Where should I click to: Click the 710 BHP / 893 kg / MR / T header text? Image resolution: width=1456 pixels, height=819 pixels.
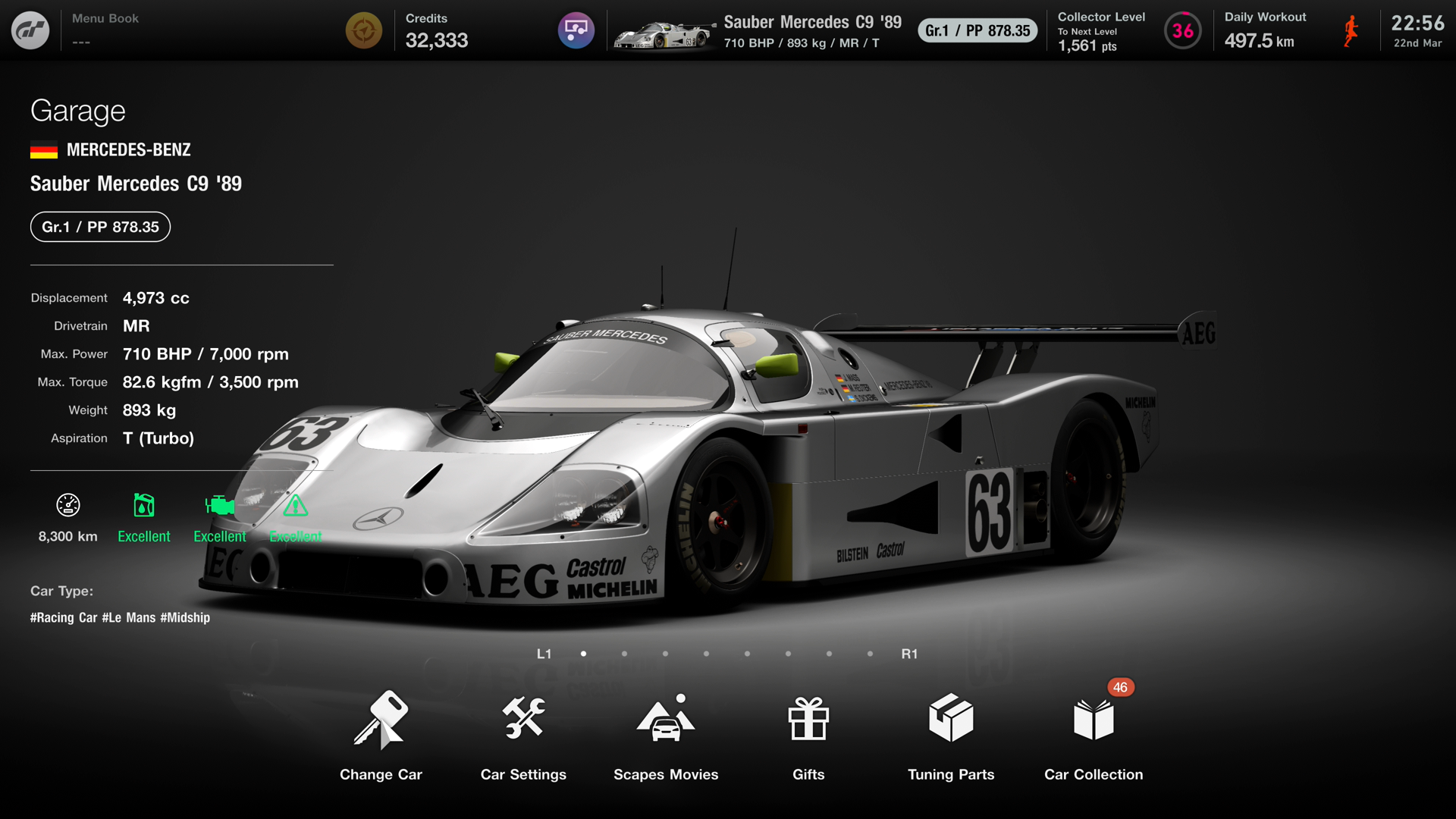pos(802,43)
